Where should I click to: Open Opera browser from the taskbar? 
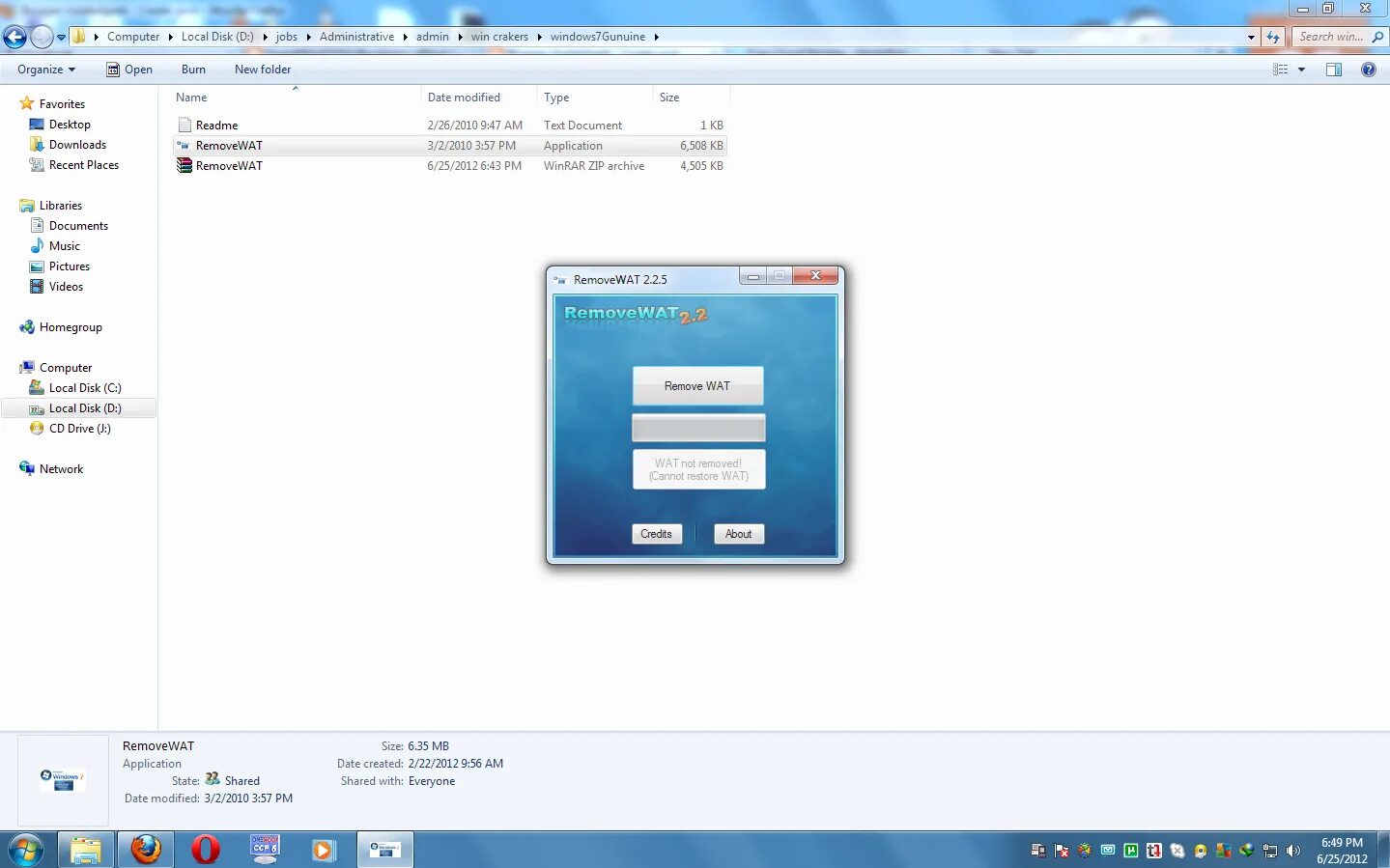(x=205, y=850)
